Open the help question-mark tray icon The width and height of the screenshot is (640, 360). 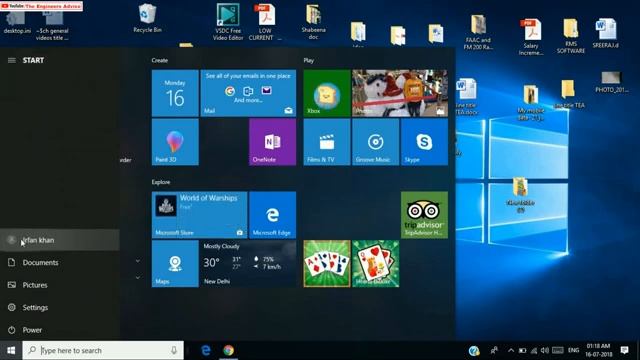(474, 350)
